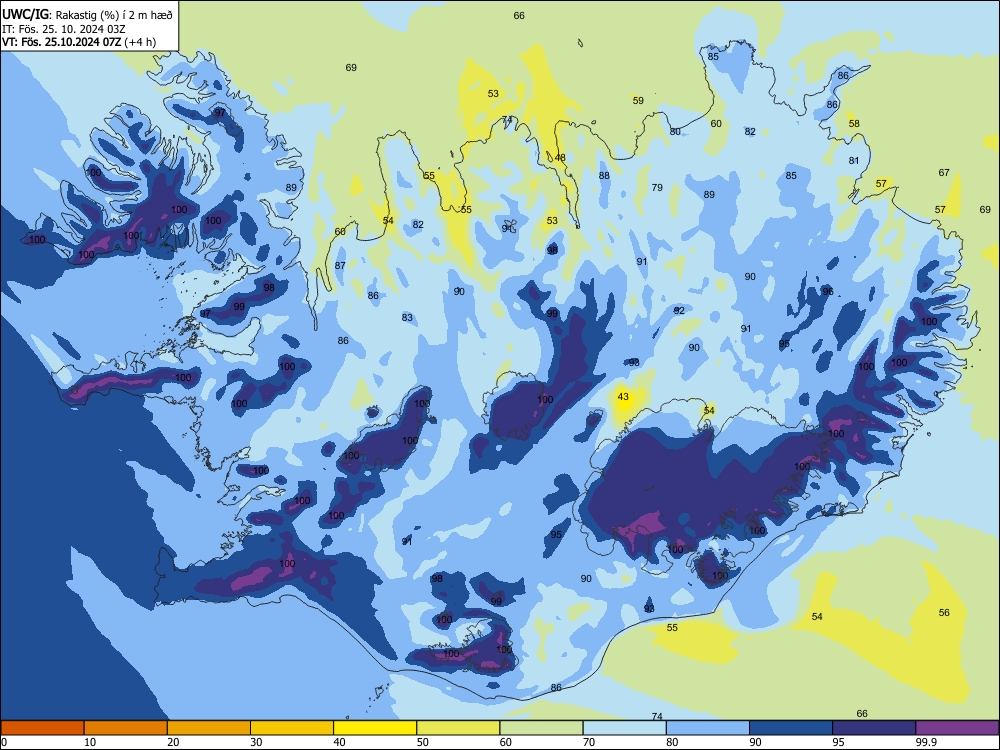Screen dimensions: 1000x750
Task: Click the legend scale label '30'
Action: [x=256, y=742]
